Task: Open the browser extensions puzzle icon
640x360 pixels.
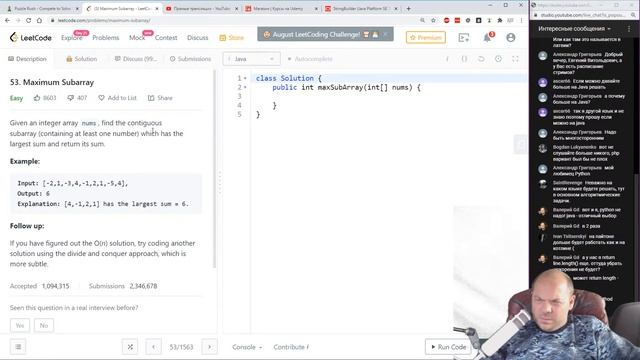Action: click(500, 20)
